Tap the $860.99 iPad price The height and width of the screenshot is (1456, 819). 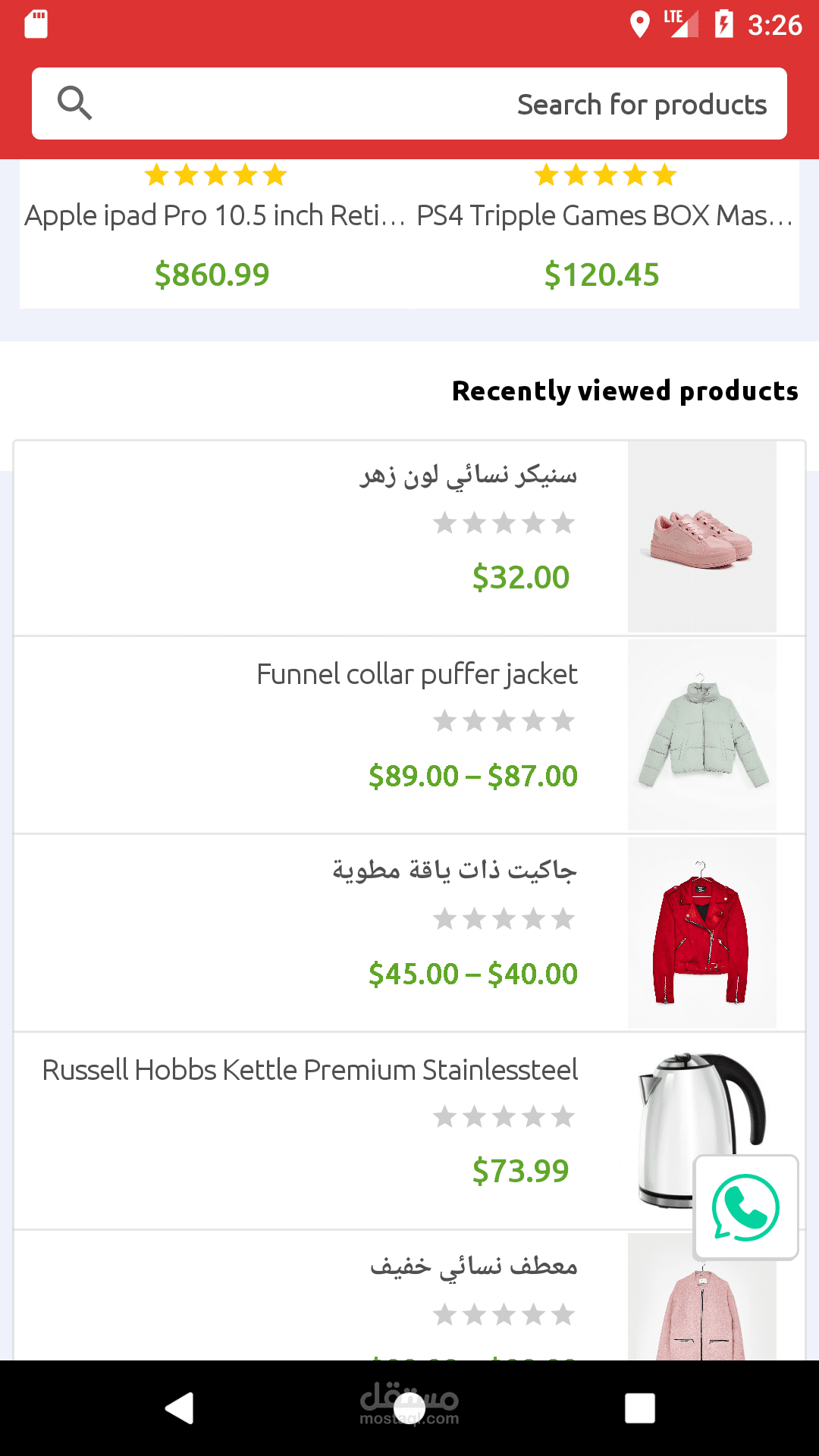212,275
